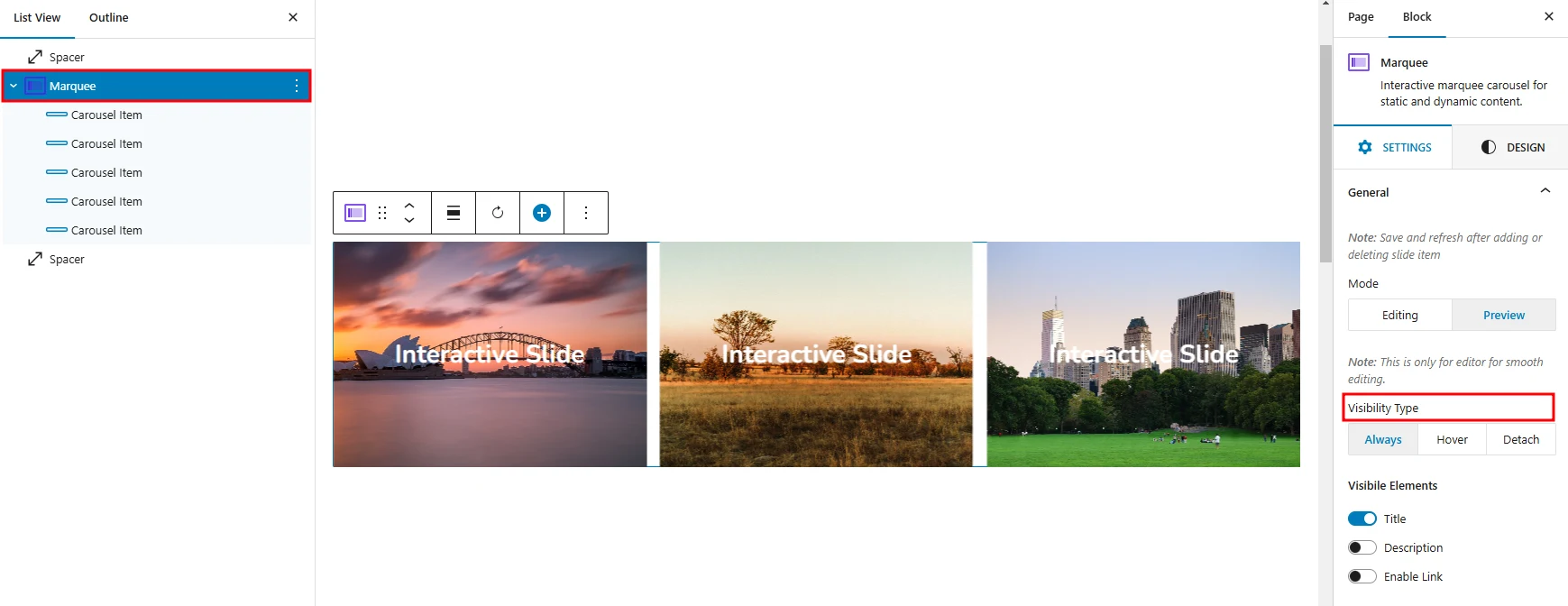Click the Marquee block type icon in toolbar
The image size is (1568, 606).
click(355, 213)
